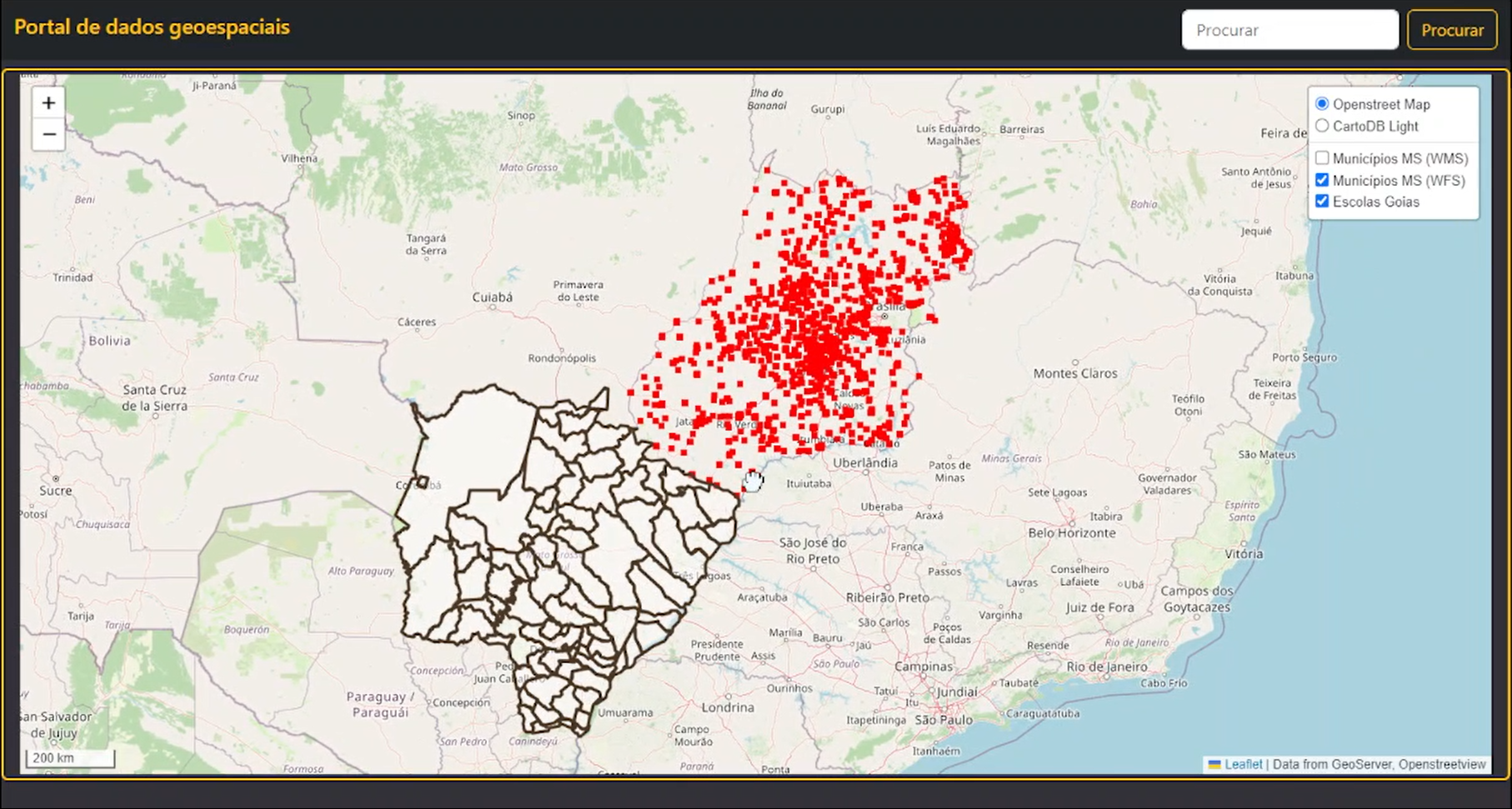
Task: Click the Presidente Prudente label
Action: [717, 650]
